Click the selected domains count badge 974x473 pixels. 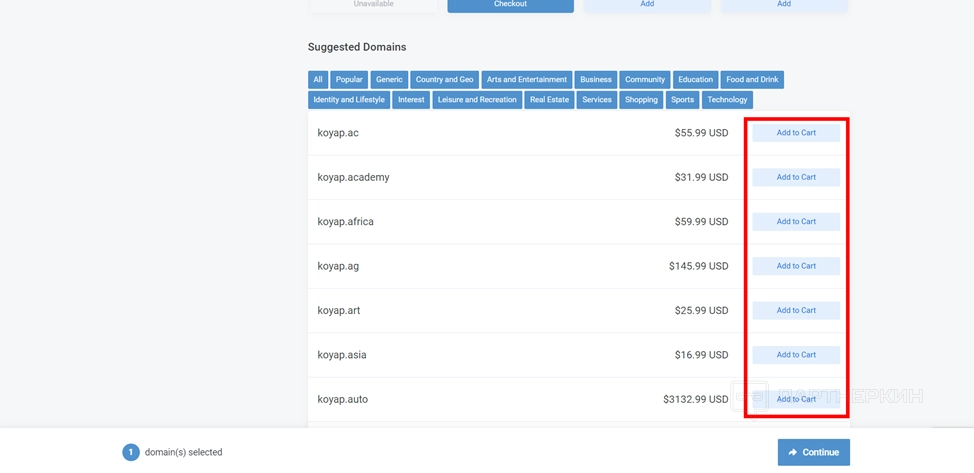tap(130, 452)
